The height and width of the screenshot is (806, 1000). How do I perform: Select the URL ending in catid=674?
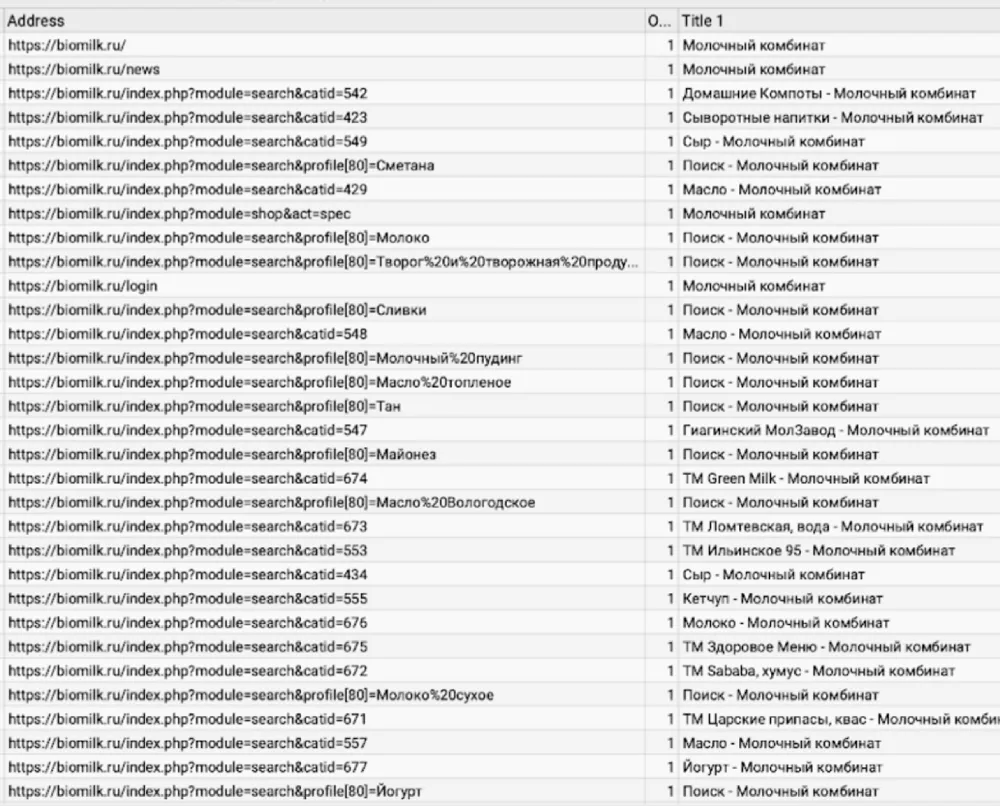[x=188, y=478]
